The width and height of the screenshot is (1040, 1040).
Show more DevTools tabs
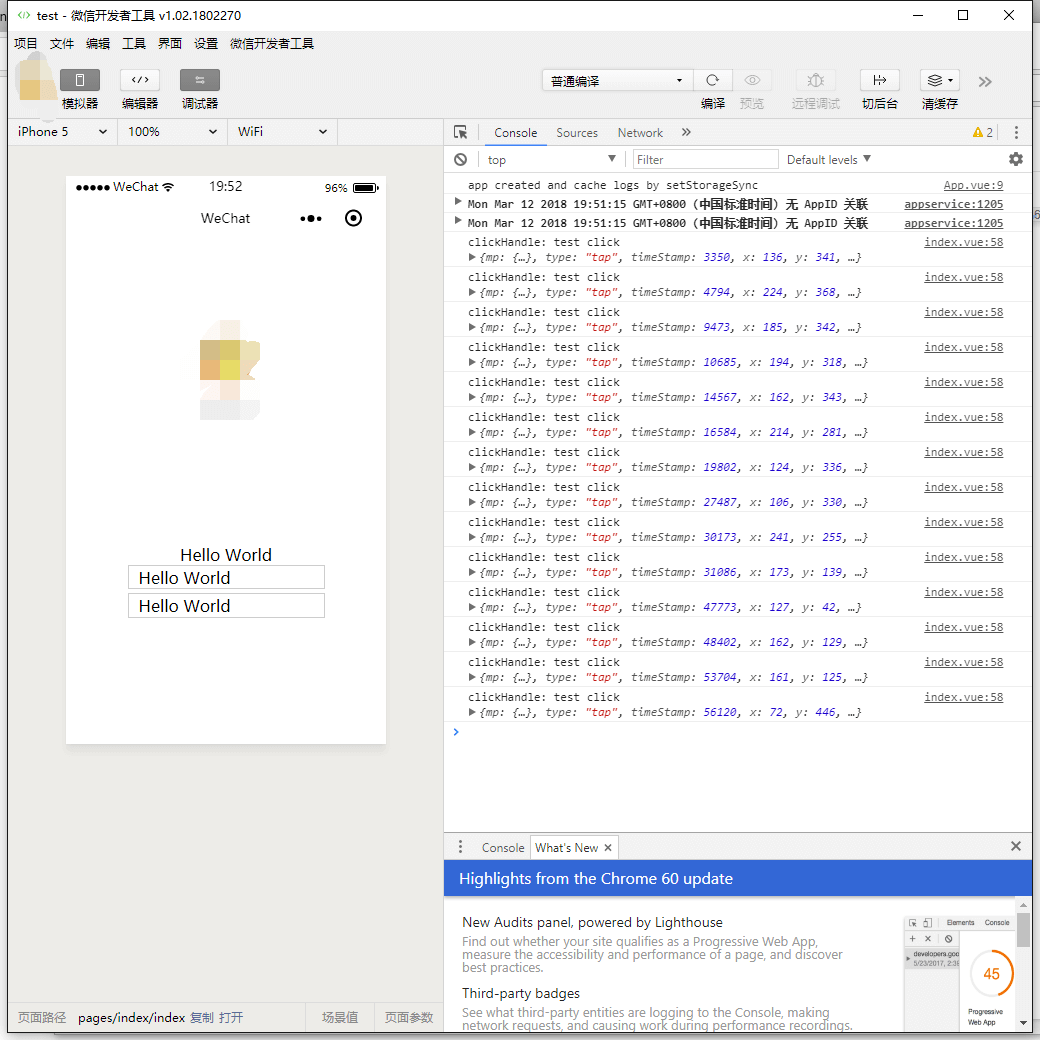pos(686,133)
